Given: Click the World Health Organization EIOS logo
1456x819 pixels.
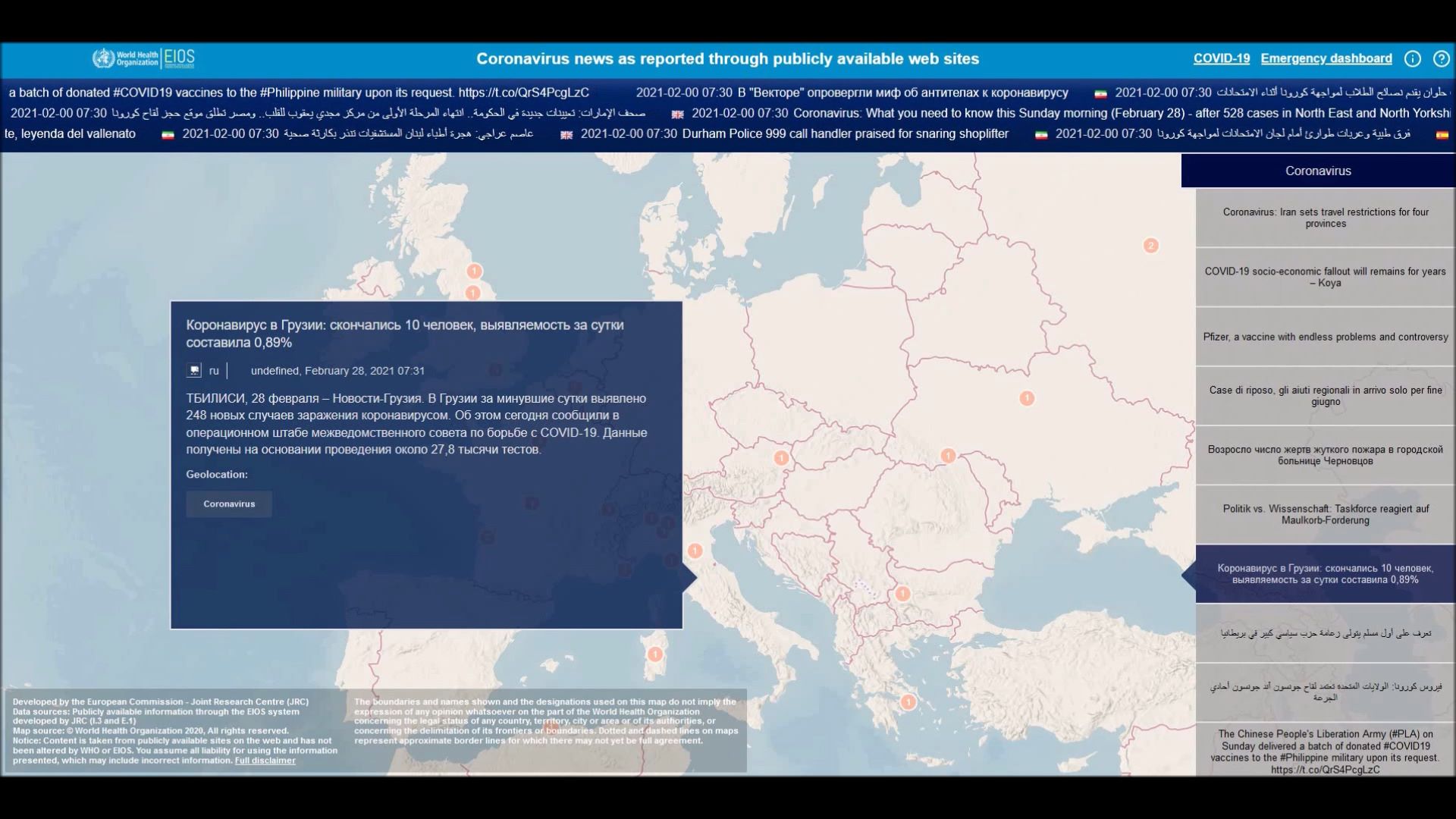Looking at the screenshot, I should tap(144, 58).
